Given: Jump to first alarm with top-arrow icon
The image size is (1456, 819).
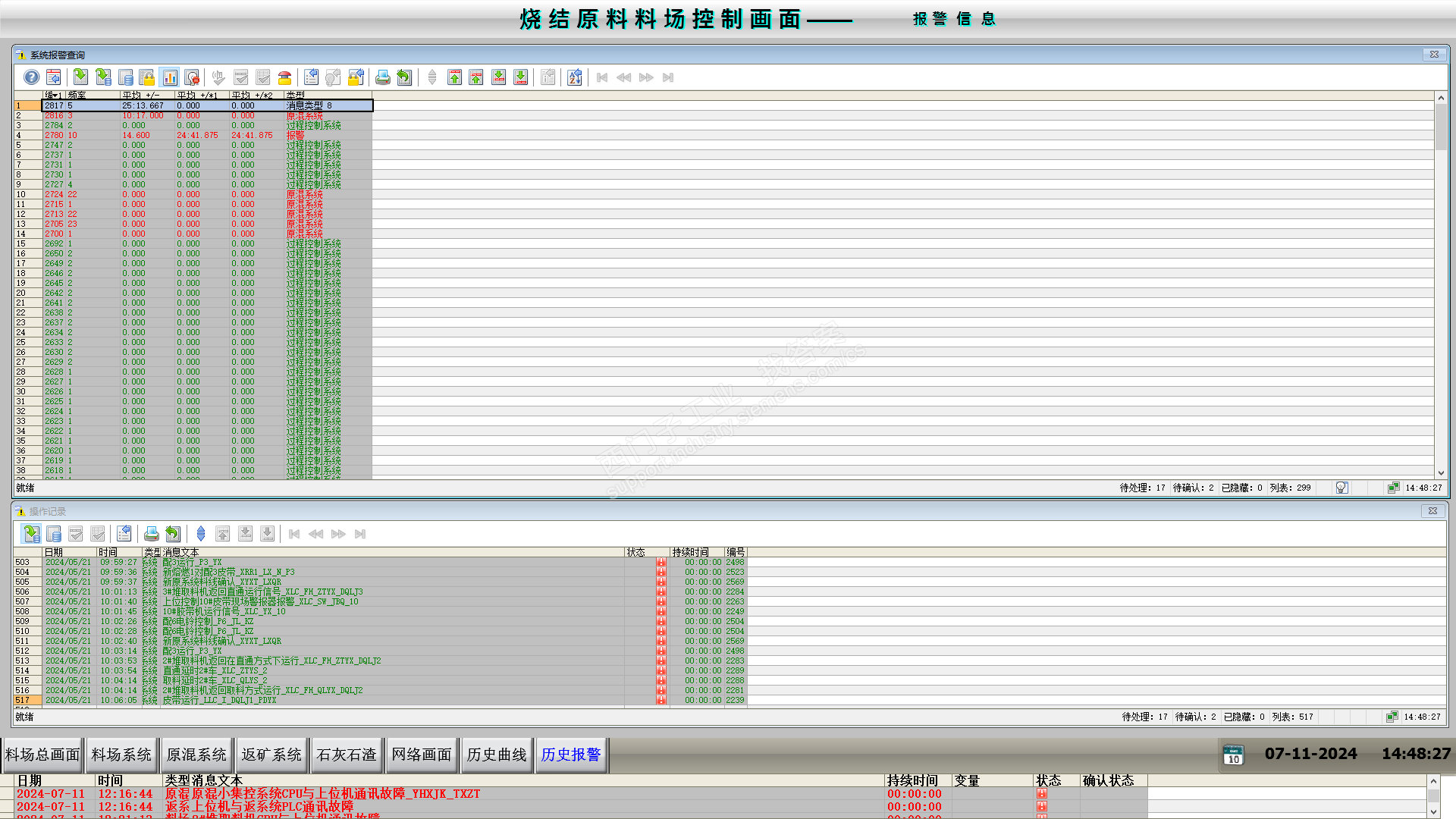Looking at the screenshot, I should point(454,77).
